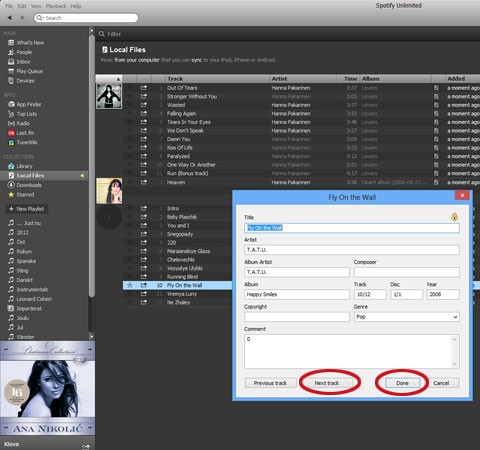Viewport: 480px width, 450px height.
Task: Open Last.fm app
Action: click(21, 133)
